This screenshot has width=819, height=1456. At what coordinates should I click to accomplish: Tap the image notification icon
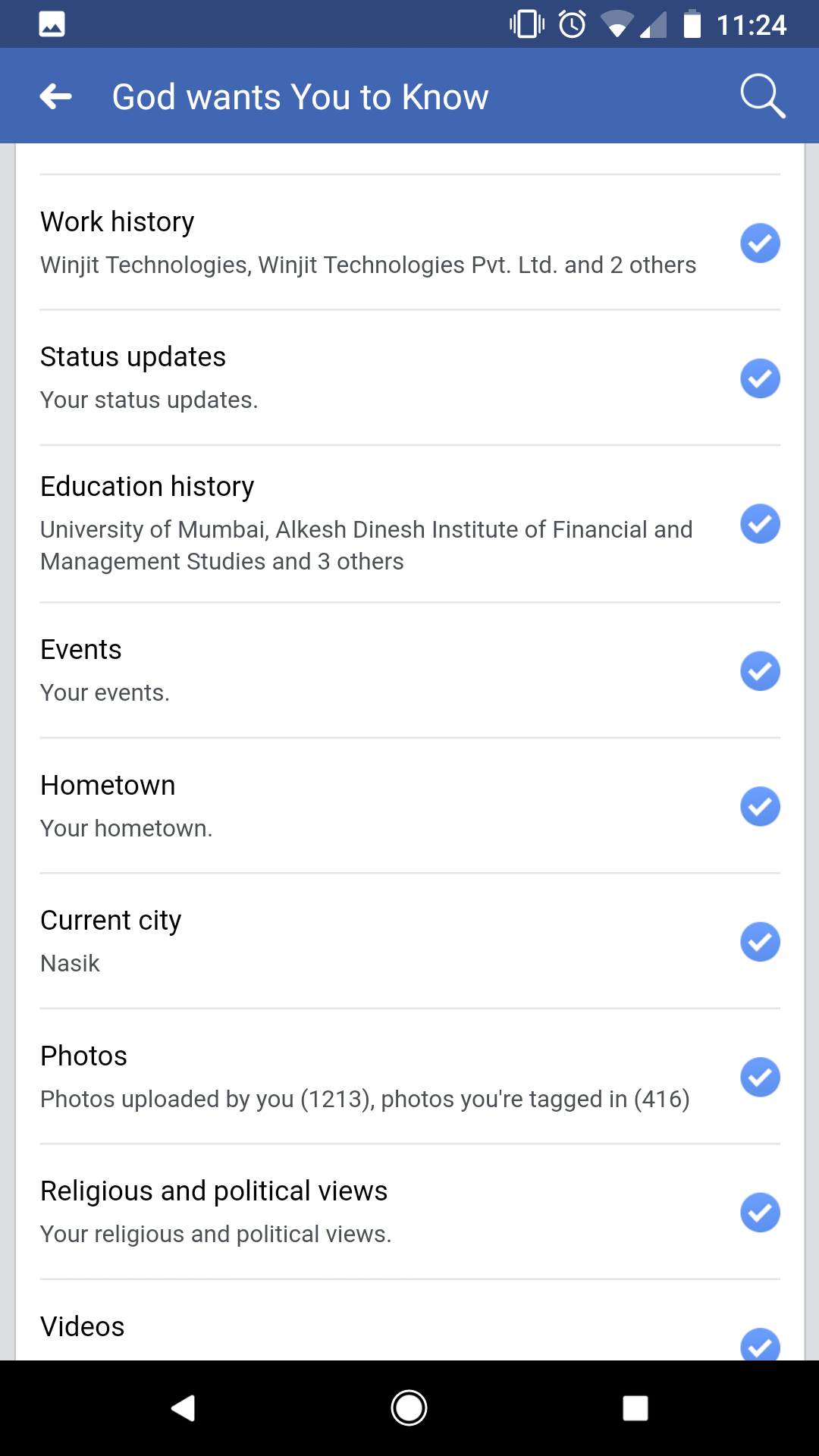pyautogui.click(x=52, y=24)
